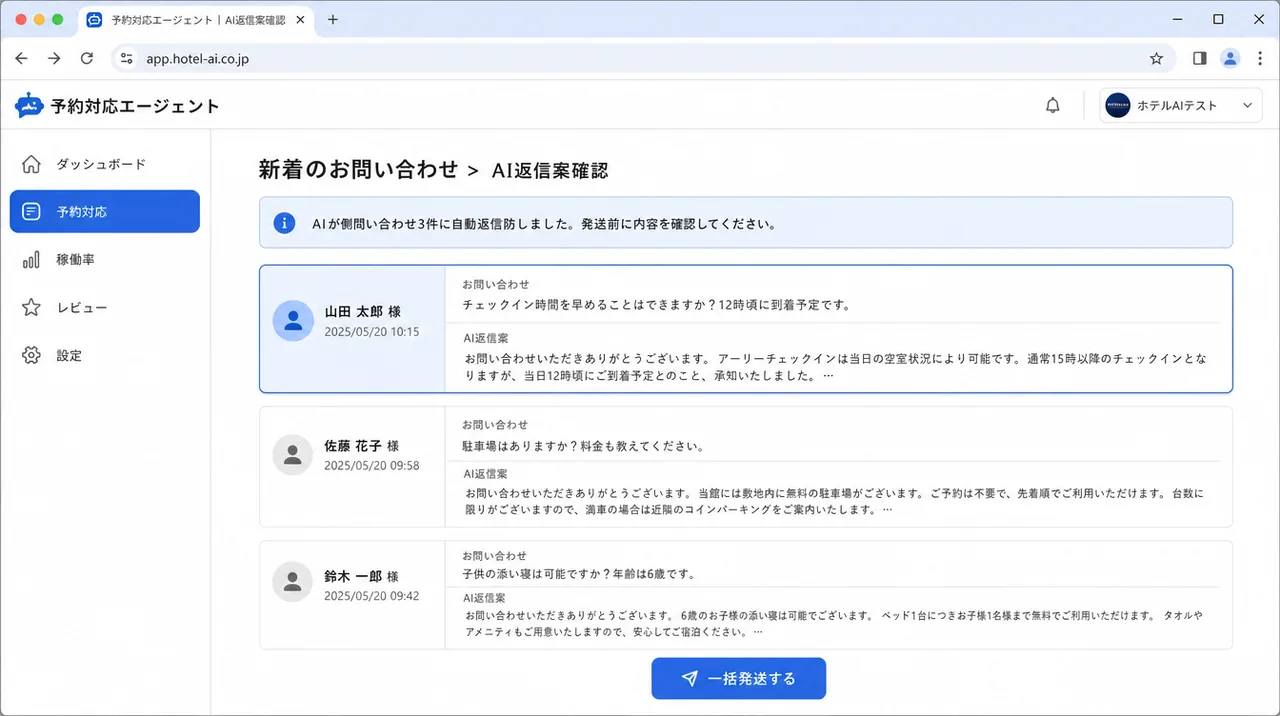
Task: Select 予約対応 in the sidebar
Action: point(105,212)
